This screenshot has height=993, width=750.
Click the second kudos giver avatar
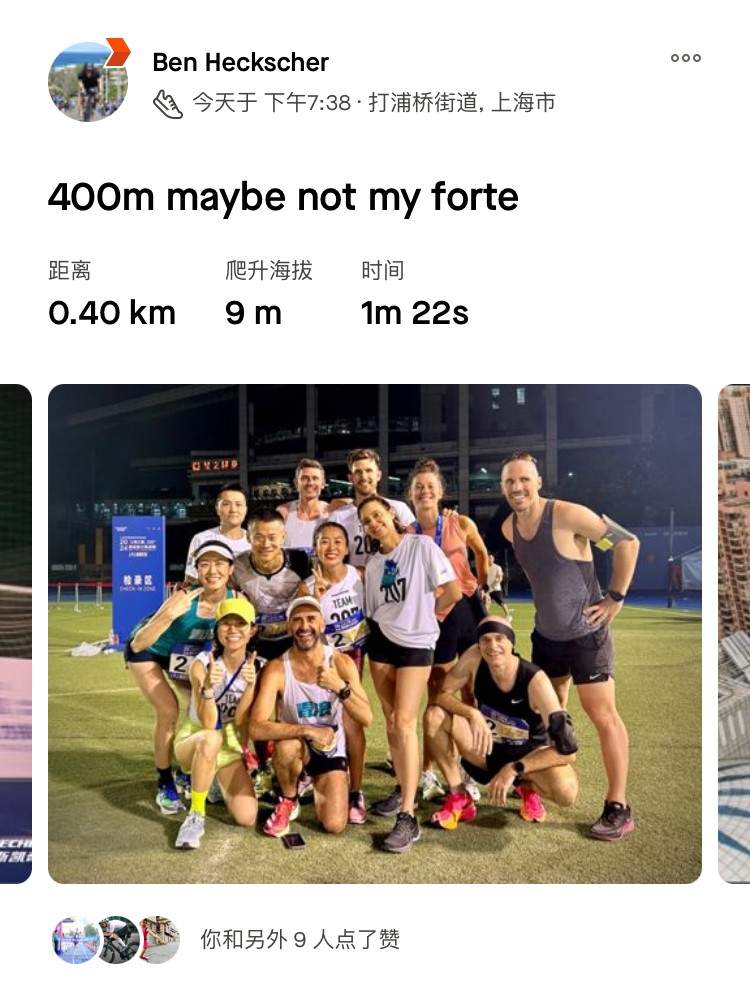(118, 940)
